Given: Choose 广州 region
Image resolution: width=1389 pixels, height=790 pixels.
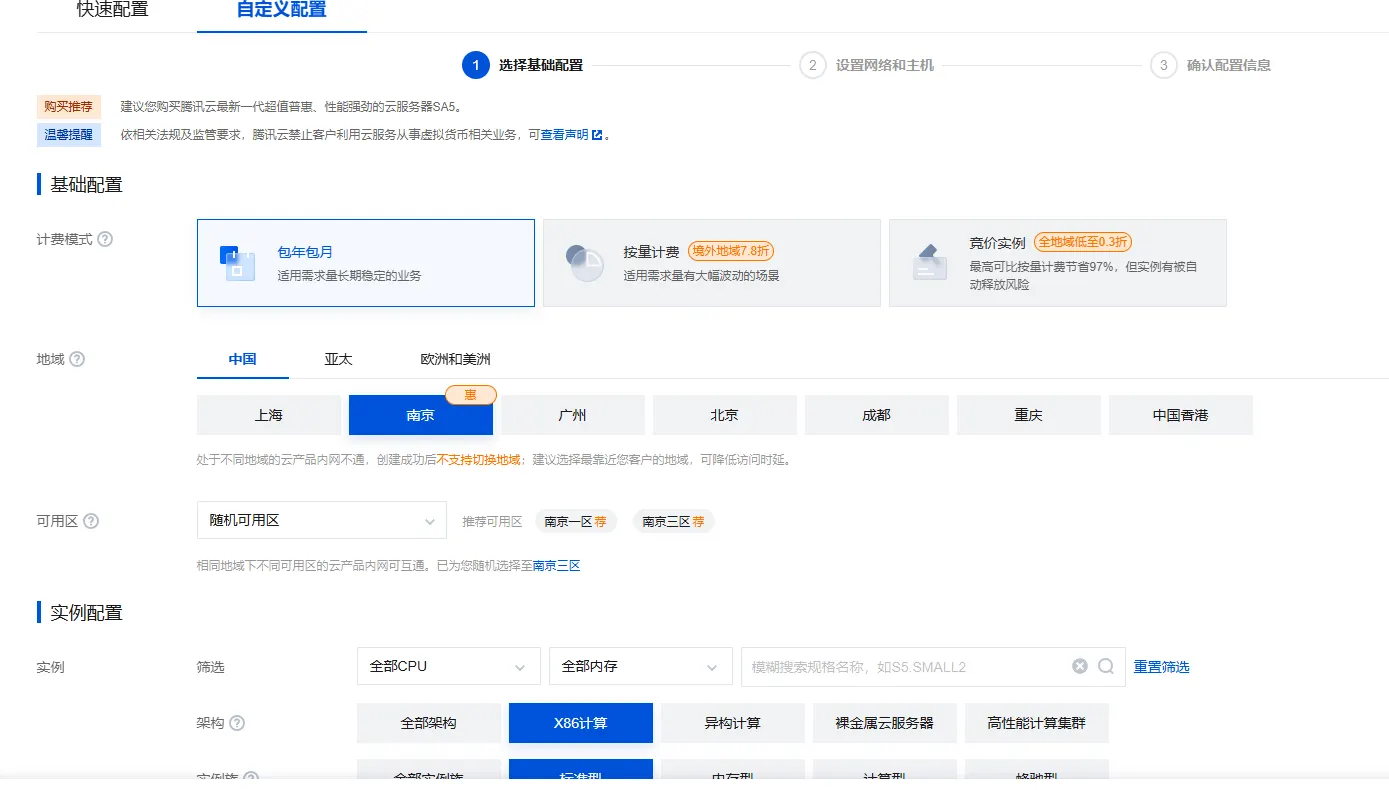Looking at the screenshot, I should tap(573, 415).
